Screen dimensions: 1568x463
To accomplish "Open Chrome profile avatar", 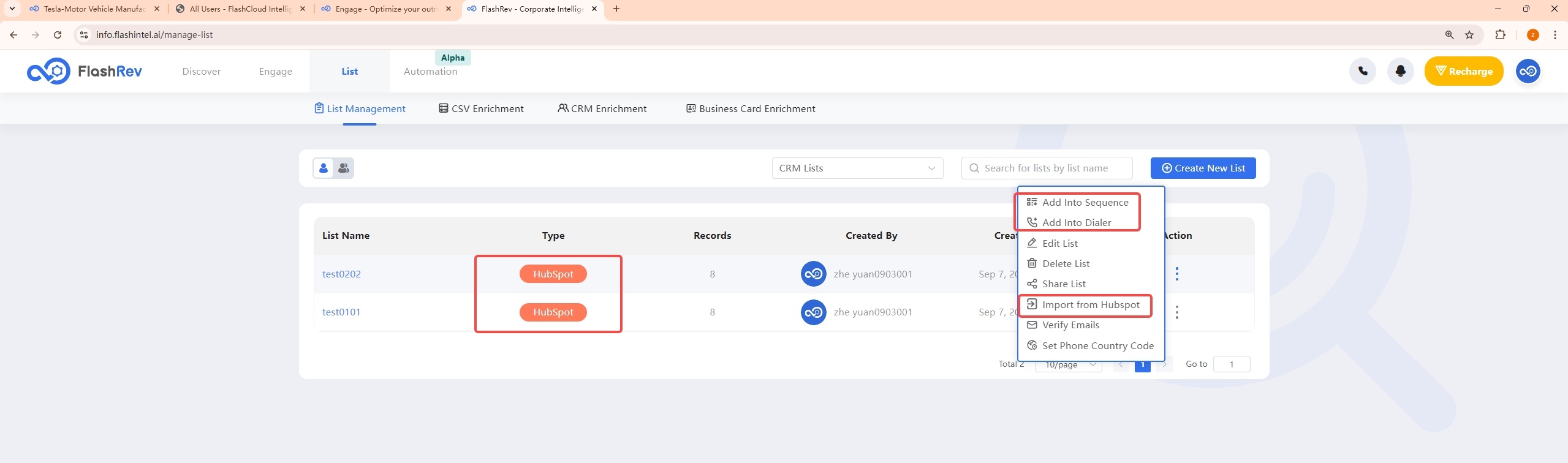I will click(1533, 35).
